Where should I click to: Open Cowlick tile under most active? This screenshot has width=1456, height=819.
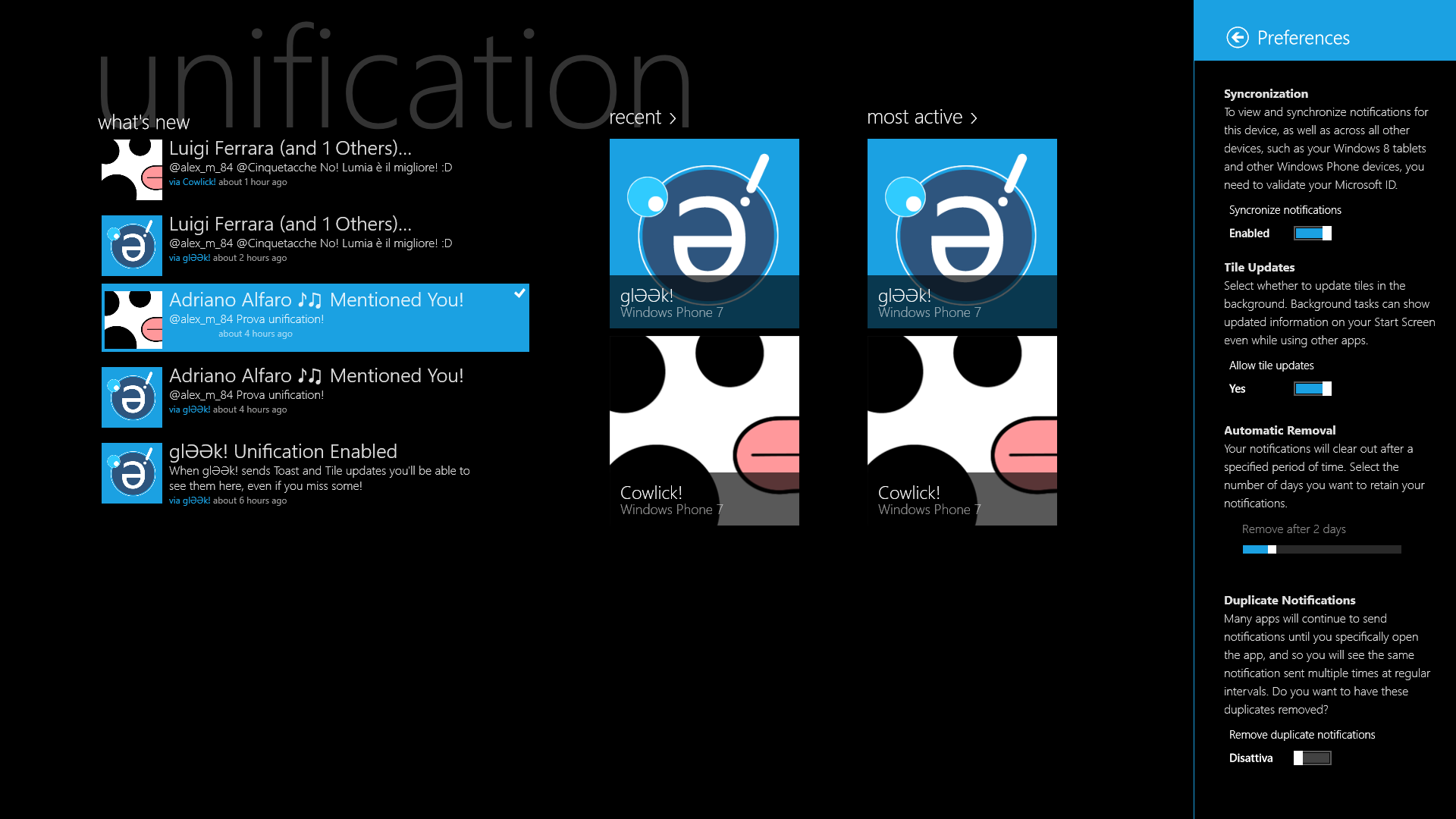962,431
